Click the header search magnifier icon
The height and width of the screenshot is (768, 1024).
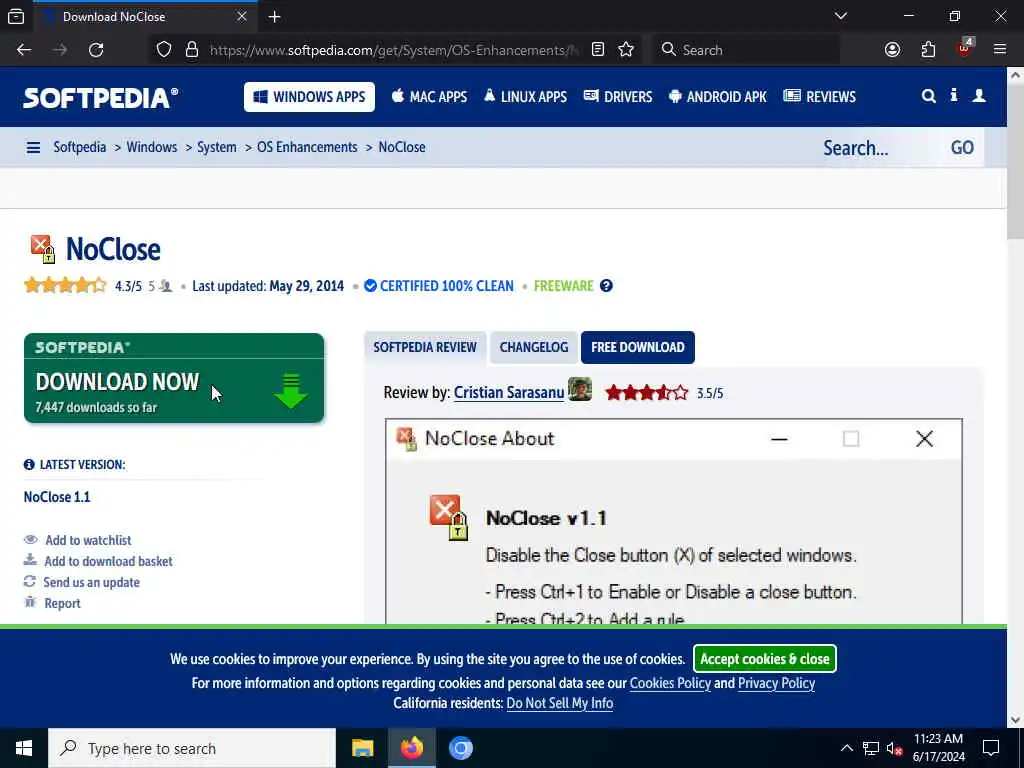tap(928, 97)
